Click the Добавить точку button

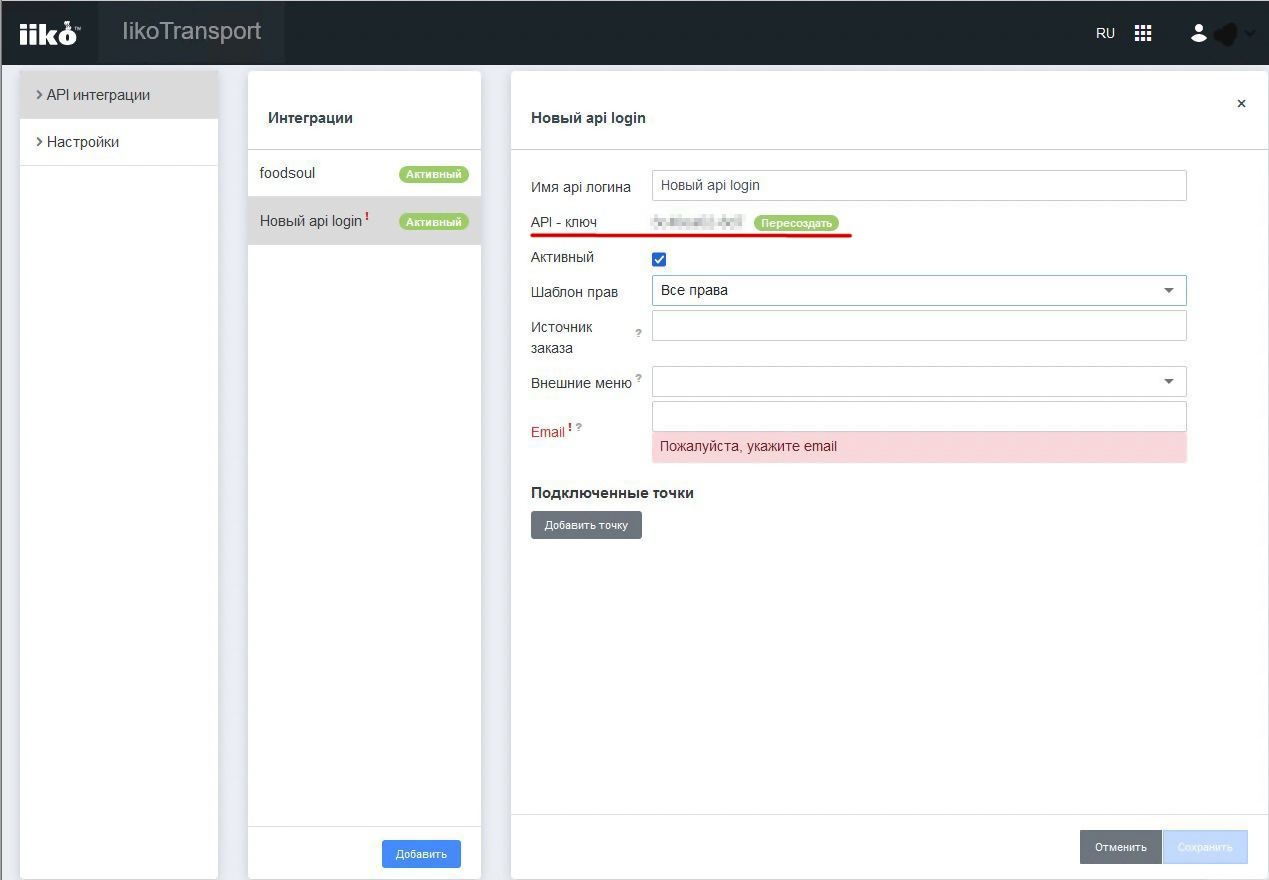pyautogui.click(x=586, y=525)
